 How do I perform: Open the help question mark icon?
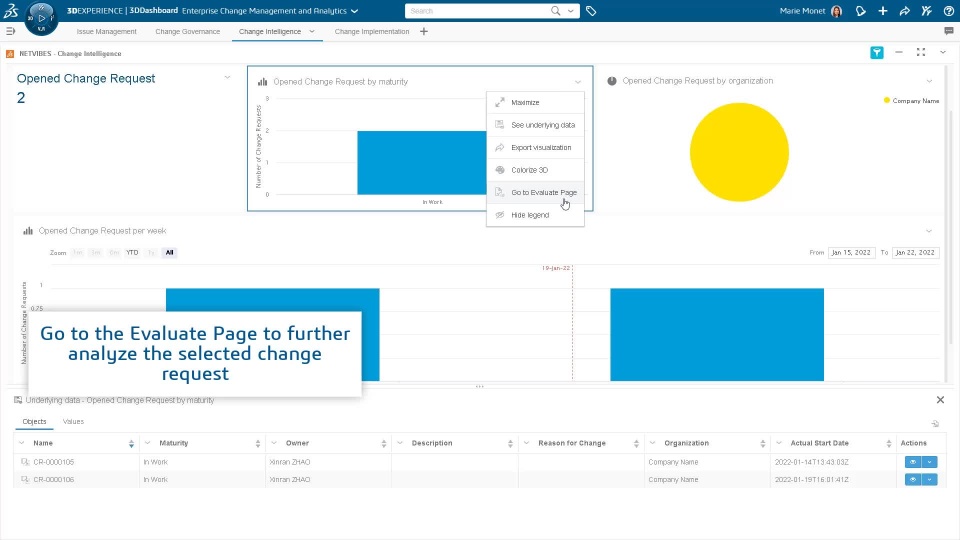coord(948,11)
